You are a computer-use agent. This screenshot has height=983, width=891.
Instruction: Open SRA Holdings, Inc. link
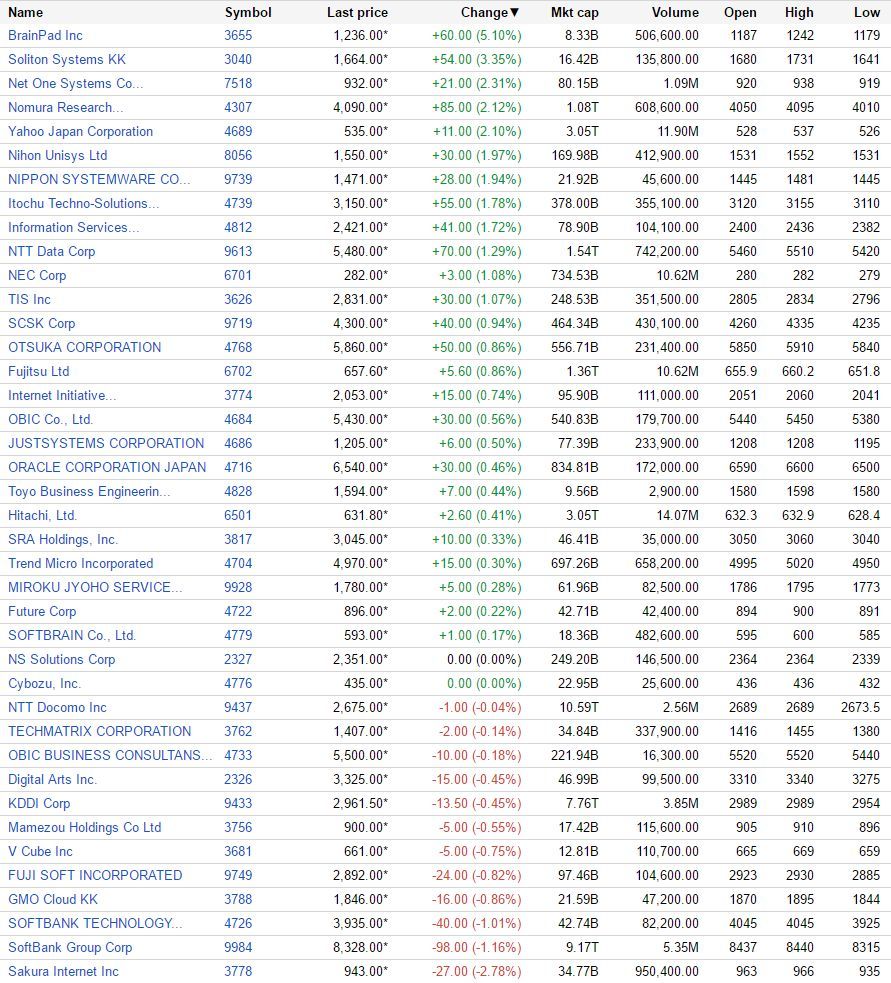click(63, 539)
